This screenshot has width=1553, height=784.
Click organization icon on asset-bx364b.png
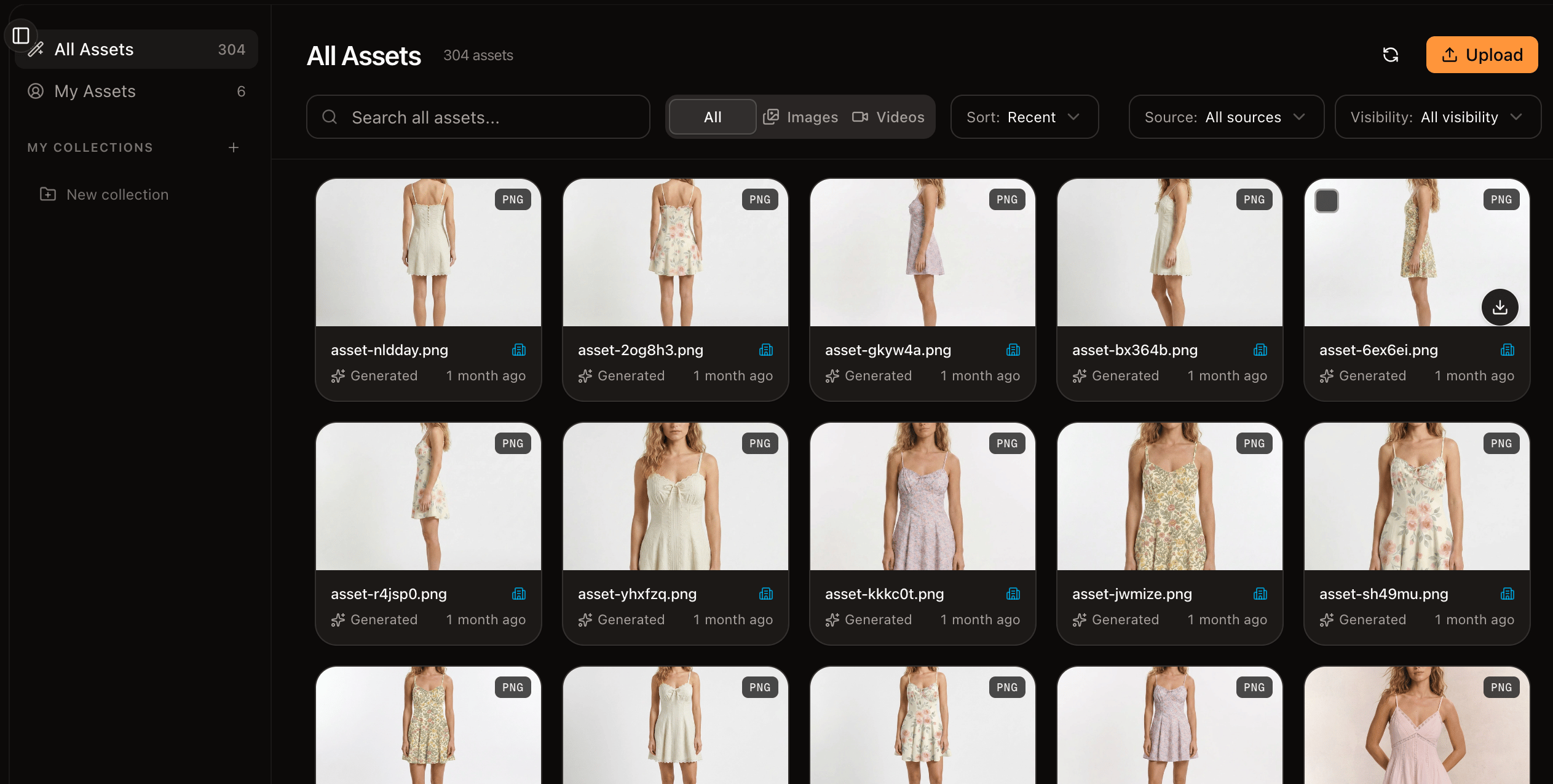(x=1260, y=350)
